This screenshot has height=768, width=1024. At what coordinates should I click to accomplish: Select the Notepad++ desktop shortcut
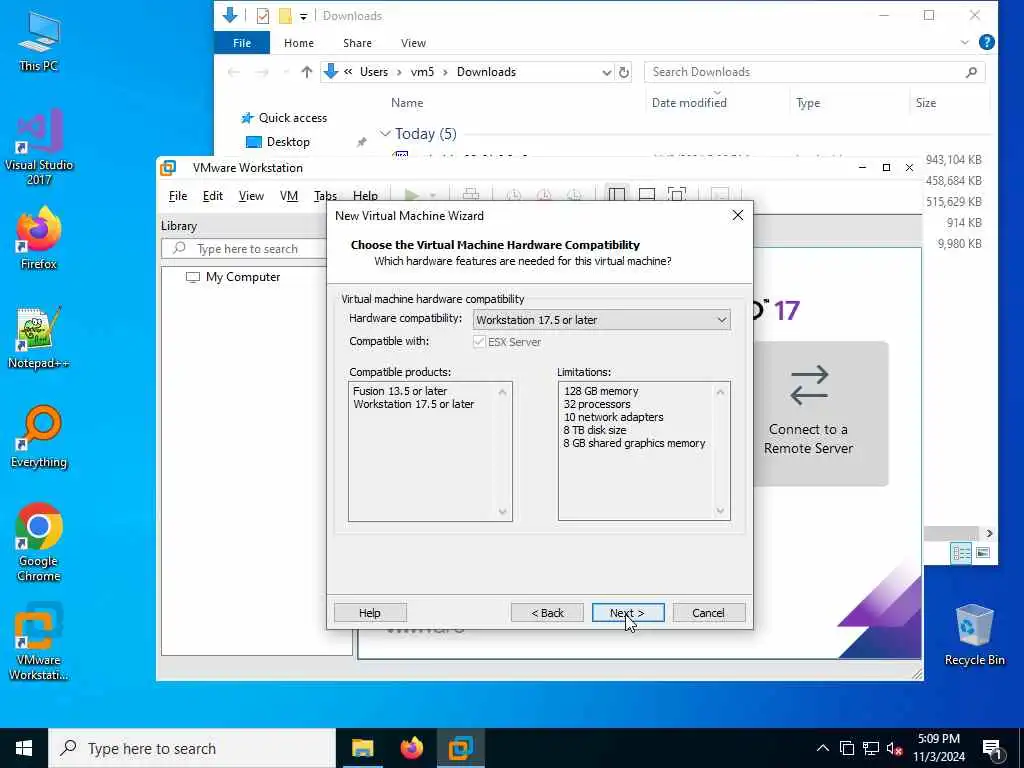tap(39, 338)
